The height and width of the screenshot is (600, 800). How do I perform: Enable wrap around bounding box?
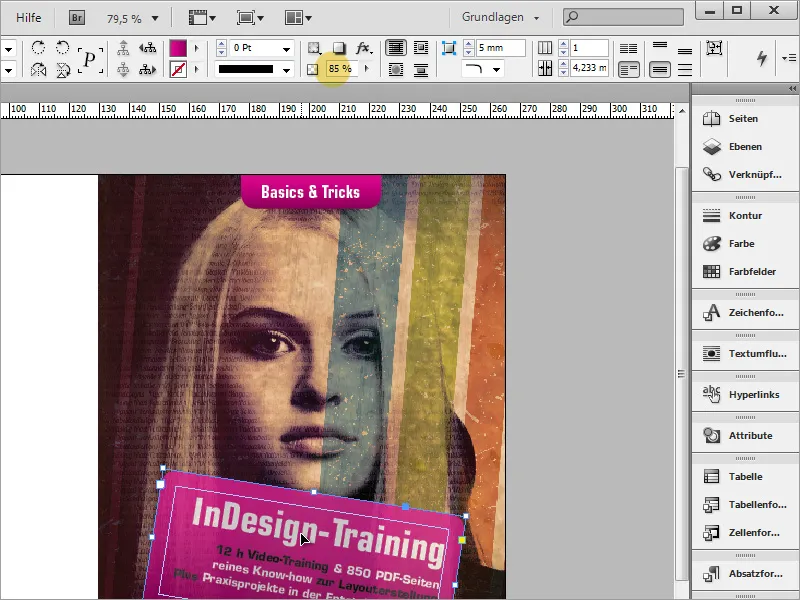(421, 48)
